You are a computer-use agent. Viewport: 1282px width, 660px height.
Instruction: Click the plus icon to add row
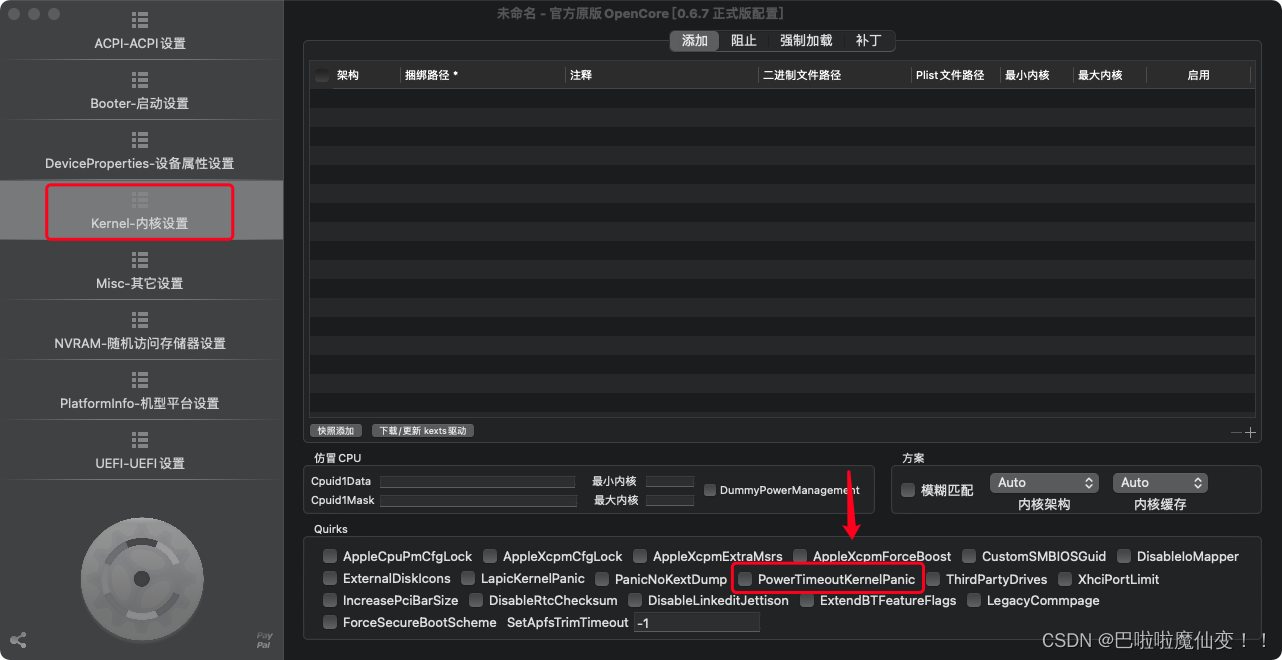(x=1250, y=432)
